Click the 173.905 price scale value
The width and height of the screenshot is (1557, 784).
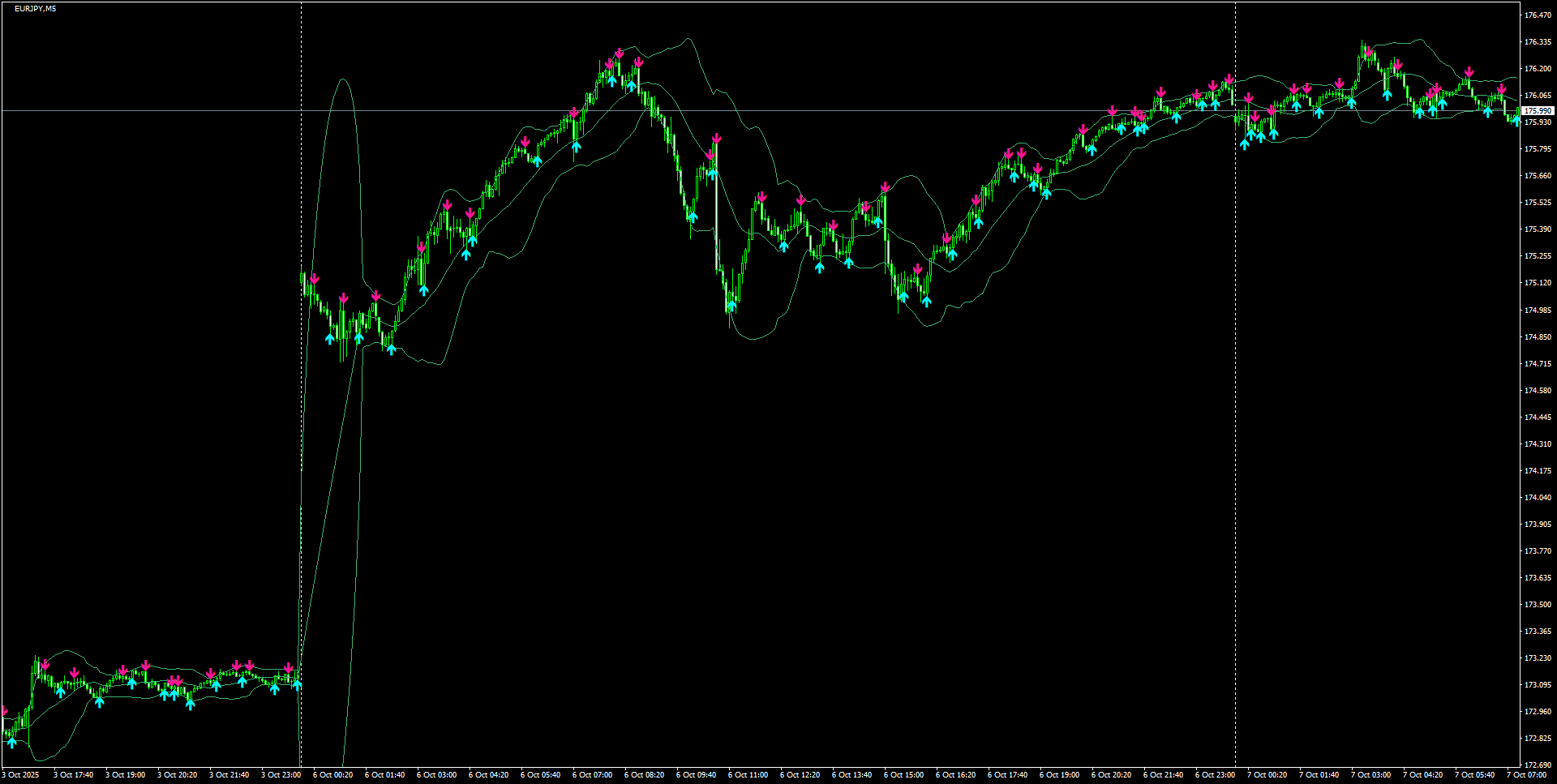pos(1538,525)
